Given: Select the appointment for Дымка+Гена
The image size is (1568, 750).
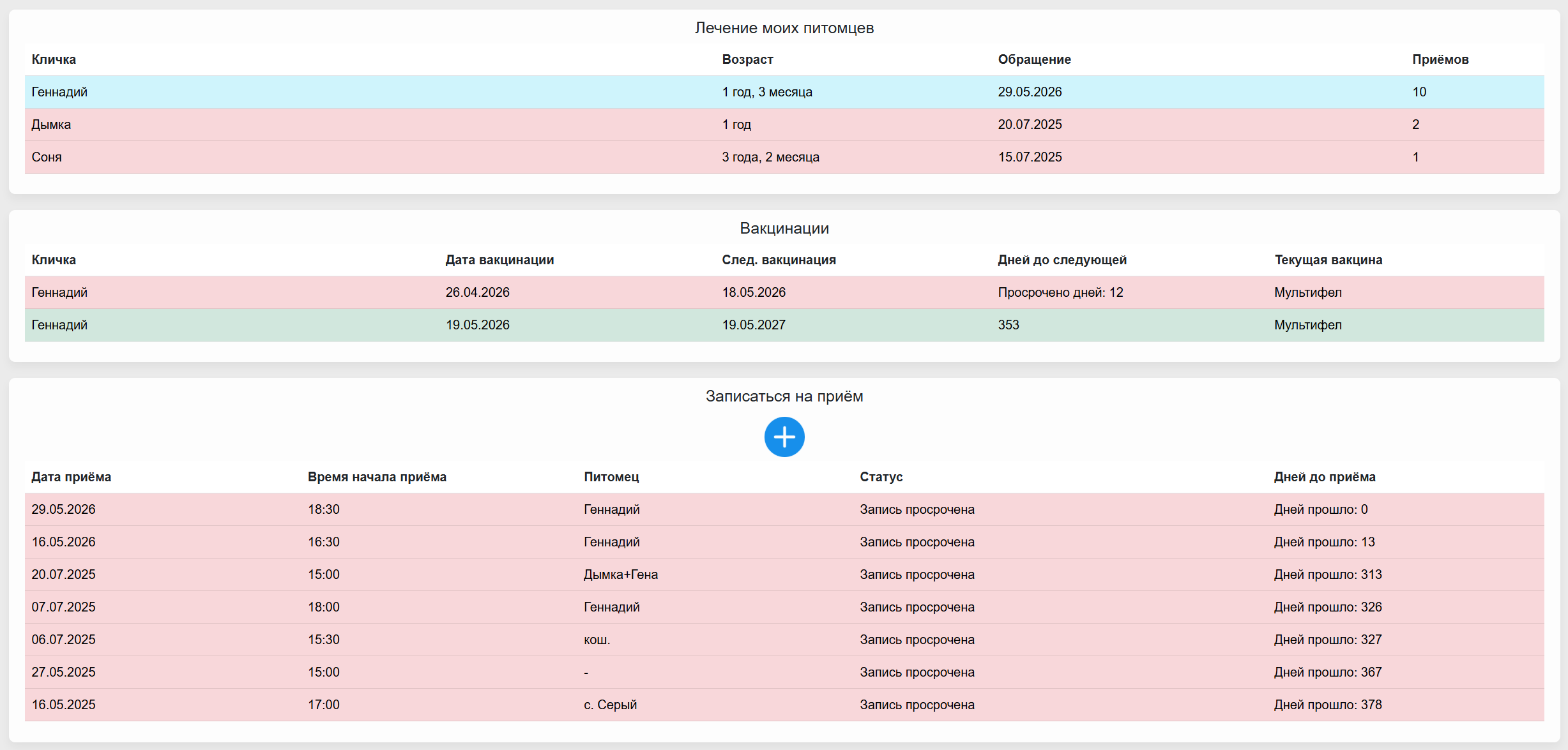Looking at the screenshot, I should (x=784, y=574).
